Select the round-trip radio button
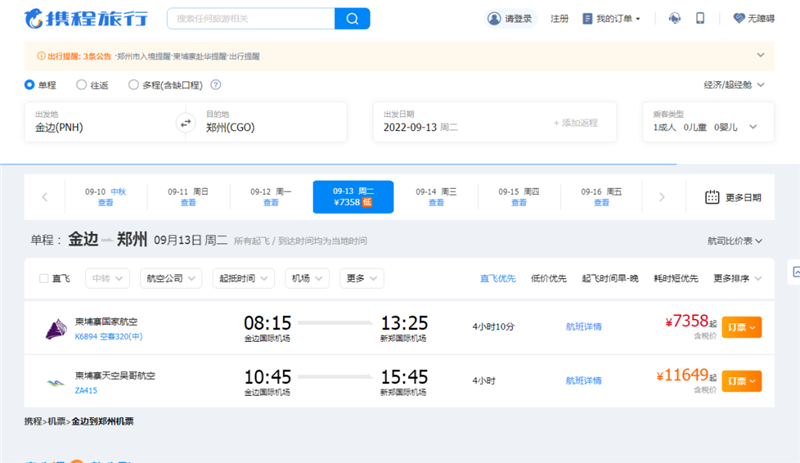Image resolution: width=800 pixels, height=463 pixels. (x=81, y=85)
